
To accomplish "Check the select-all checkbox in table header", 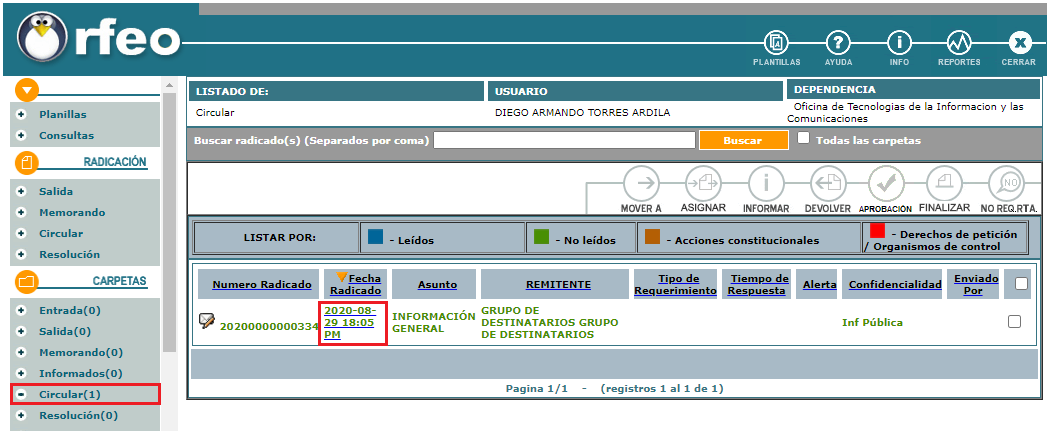I will (1021, 284).
